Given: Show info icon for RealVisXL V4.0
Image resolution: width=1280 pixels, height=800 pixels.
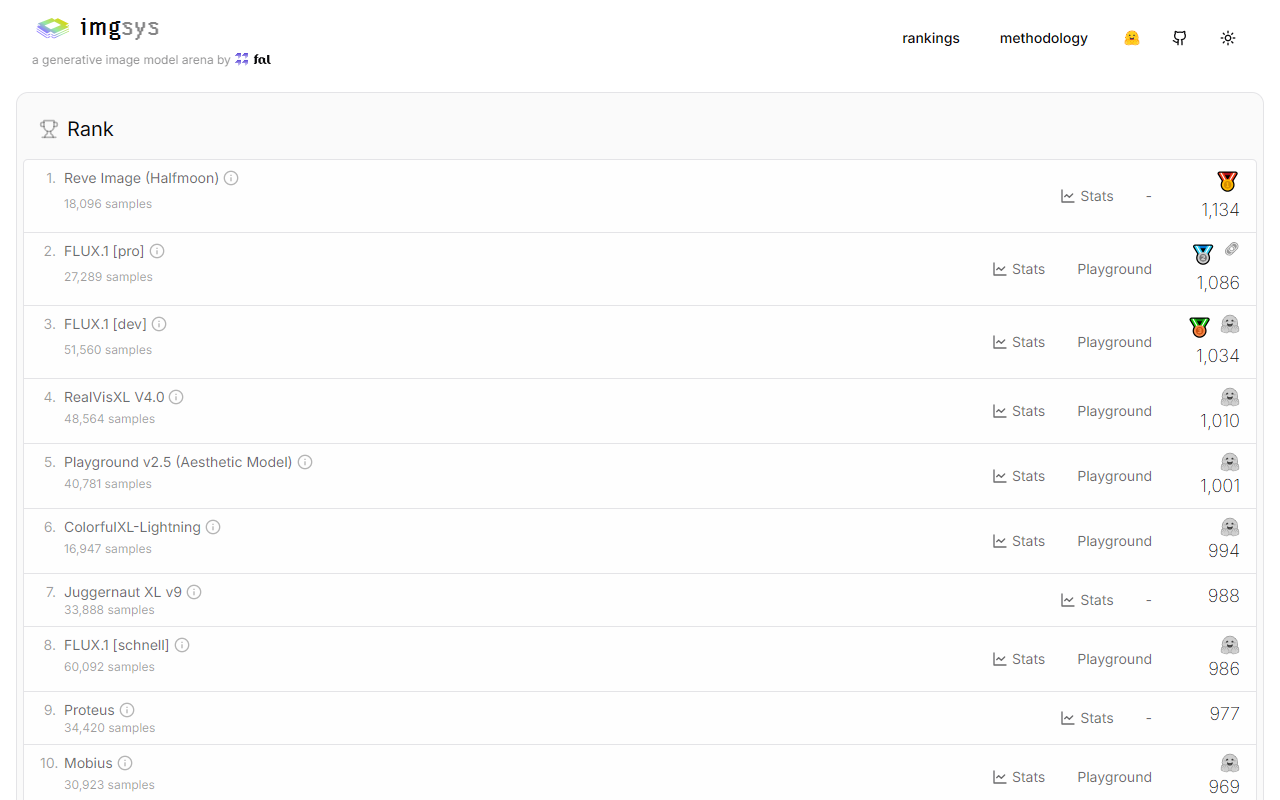Looking at the screenshot, I should [x=176, y=397].
